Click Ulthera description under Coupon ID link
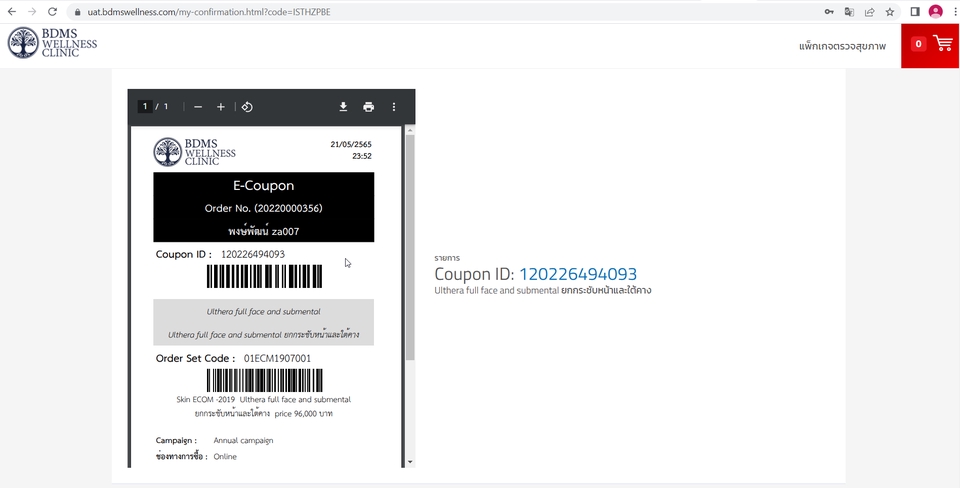 [542, 290]
